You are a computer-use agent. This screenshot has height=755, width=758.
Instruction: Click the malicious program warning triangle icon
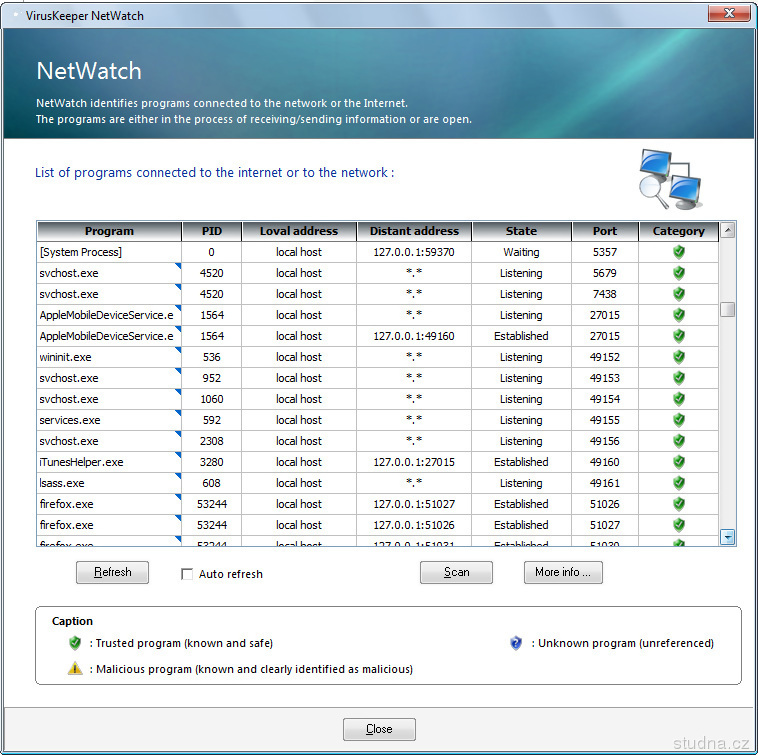coord(75,669)
